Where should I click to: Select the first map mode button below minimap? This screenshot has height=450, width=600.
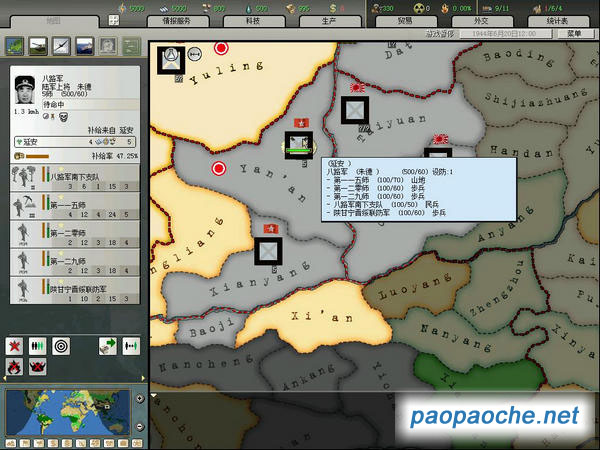(x=11, y=443)
